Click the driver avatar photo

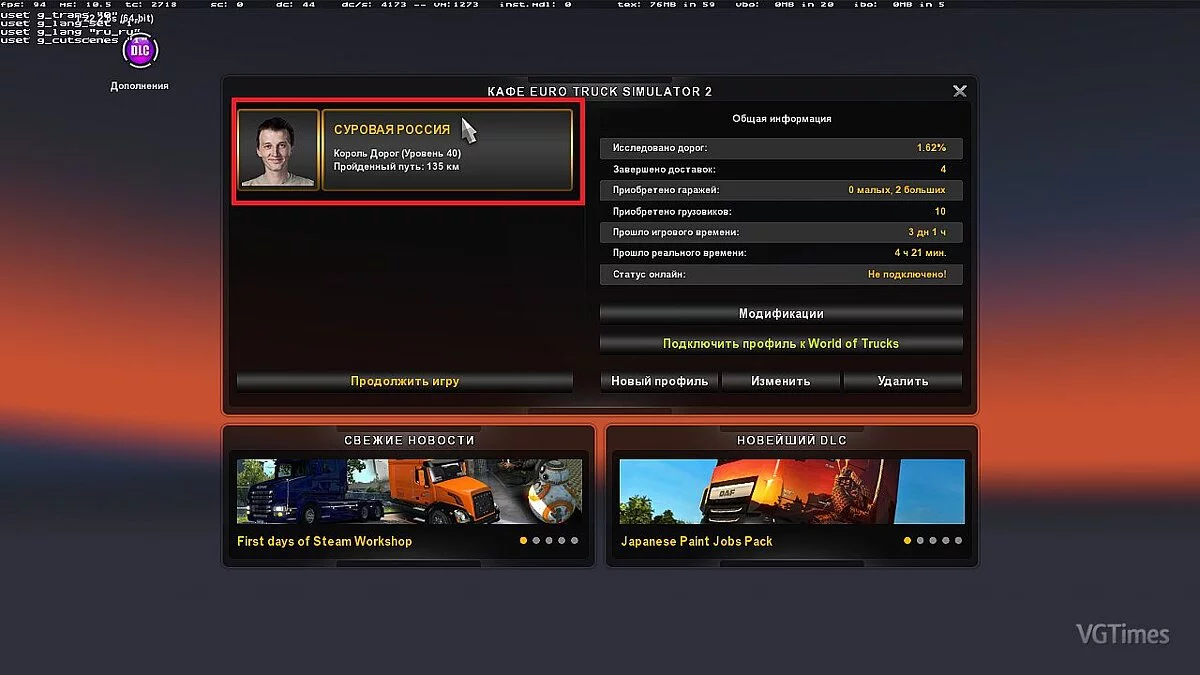(x=279, y=150)
